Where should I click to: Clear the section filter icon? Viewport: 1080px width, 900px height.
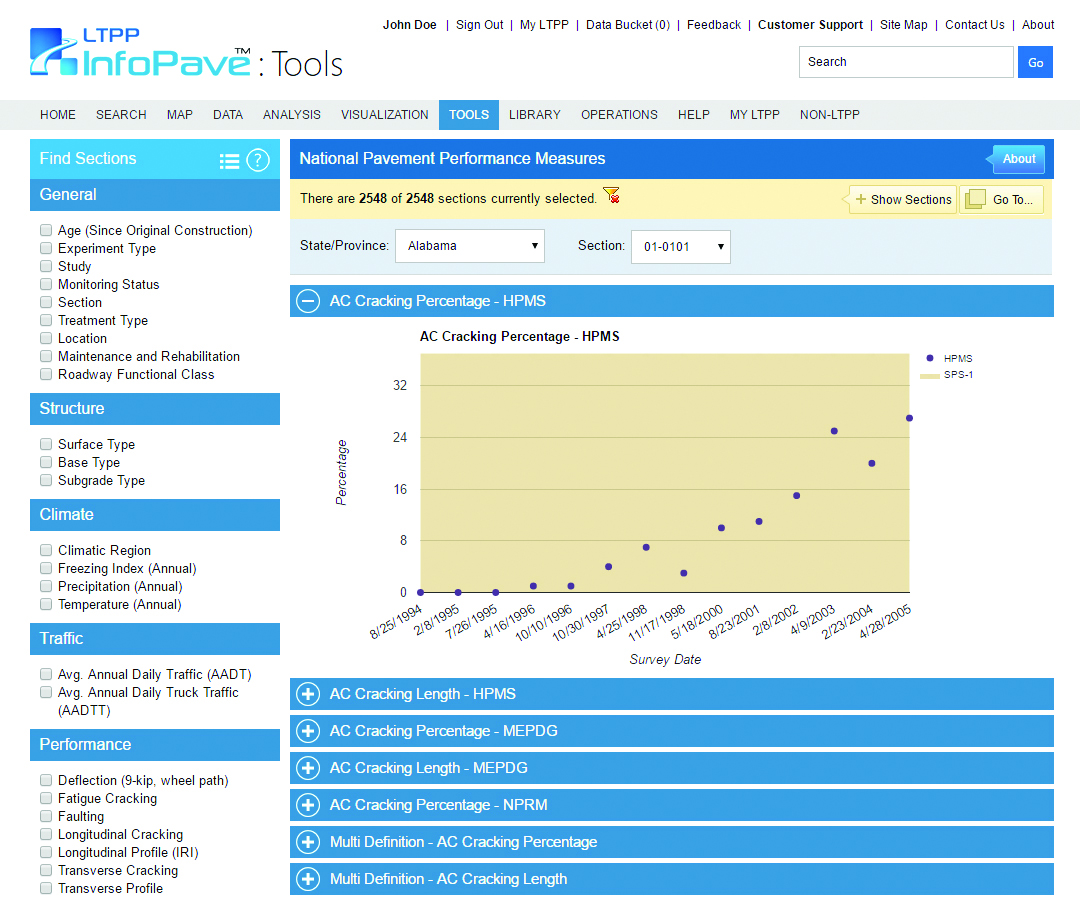(612, 196)
